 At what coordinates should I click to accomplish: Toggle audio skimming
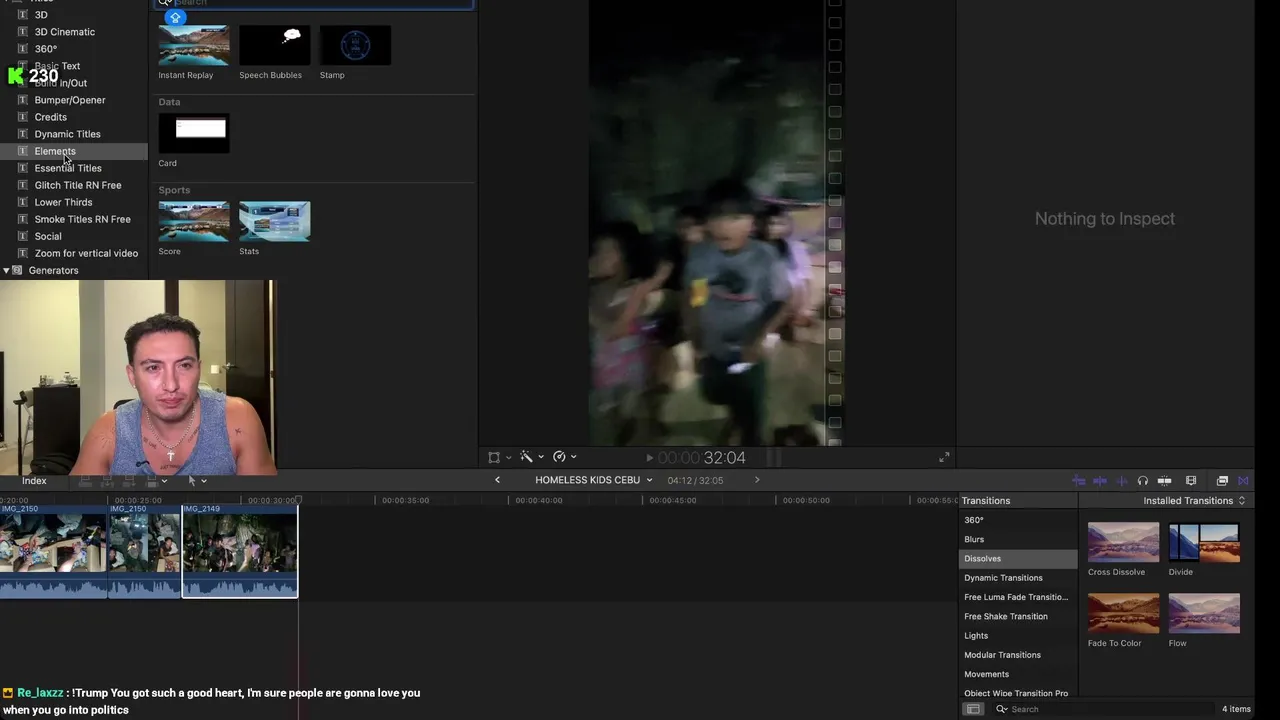[x=1122, y=481]
